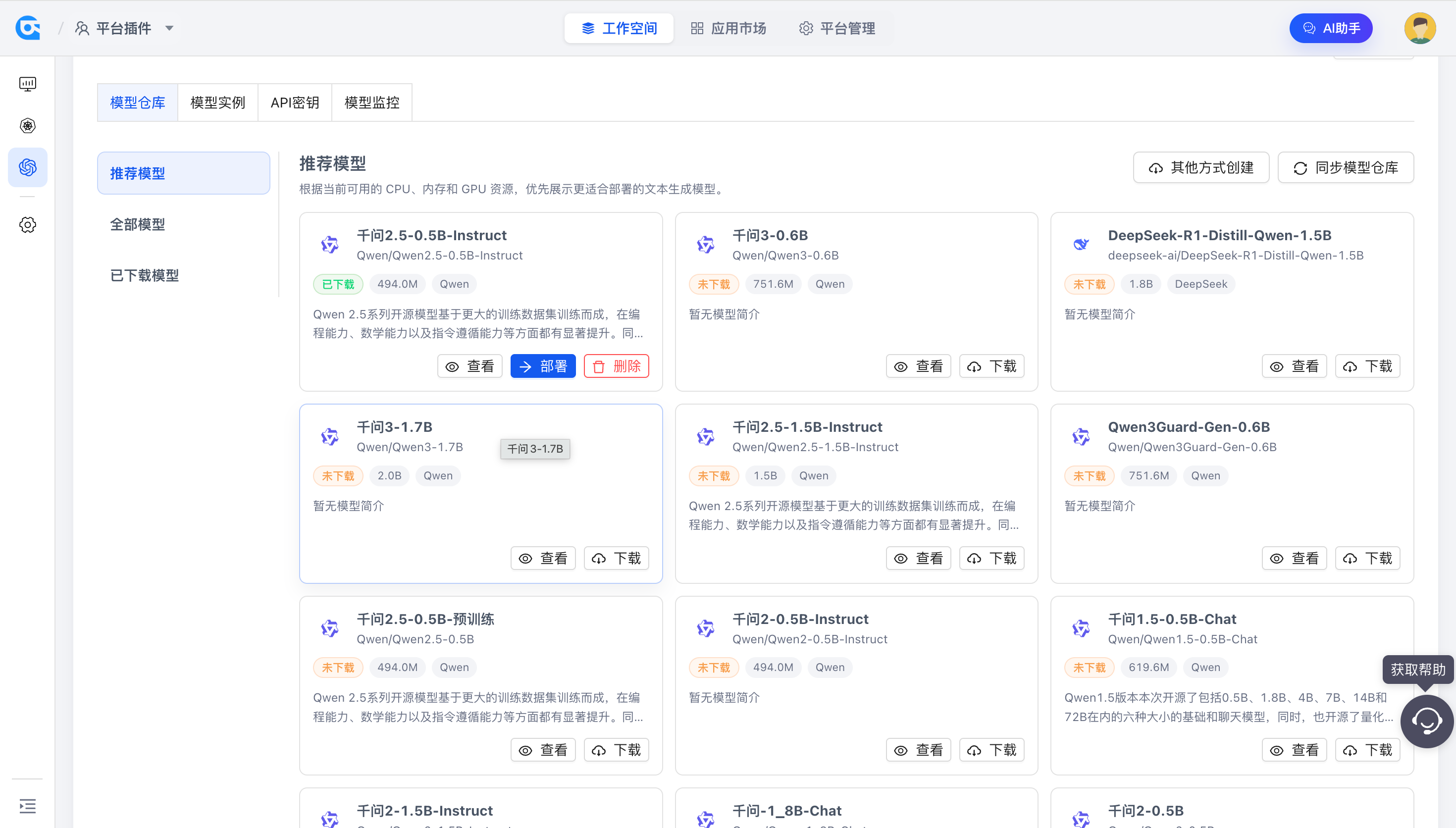Click the DeepSeek-R1-Distill-Qwen-1.5B whale logo
Screen dimensions: 1456x828
coord(1081,245)
